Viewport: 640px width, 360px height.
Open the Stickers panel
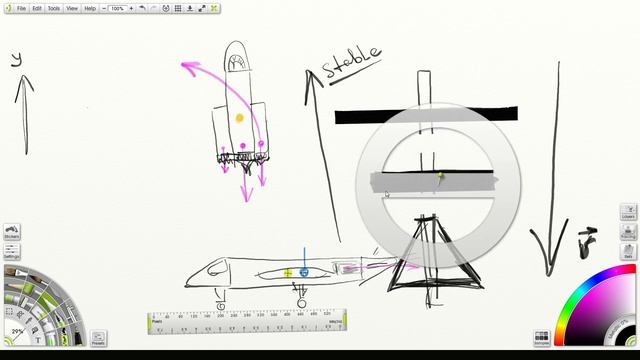point(12,232)
